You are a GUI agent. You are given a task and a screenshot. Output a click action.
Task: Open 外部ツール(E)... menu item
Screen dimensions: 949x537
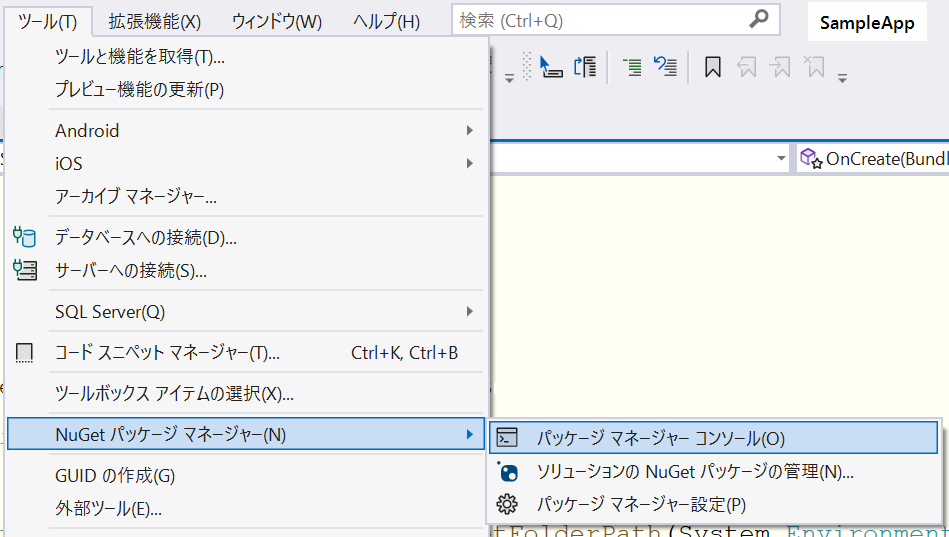[x=245, y=508]
